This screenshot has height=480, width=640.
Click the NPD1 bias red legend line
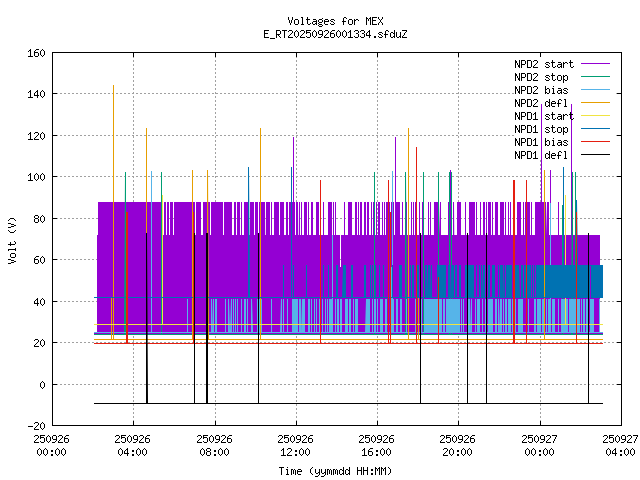[x=593, y=142]
